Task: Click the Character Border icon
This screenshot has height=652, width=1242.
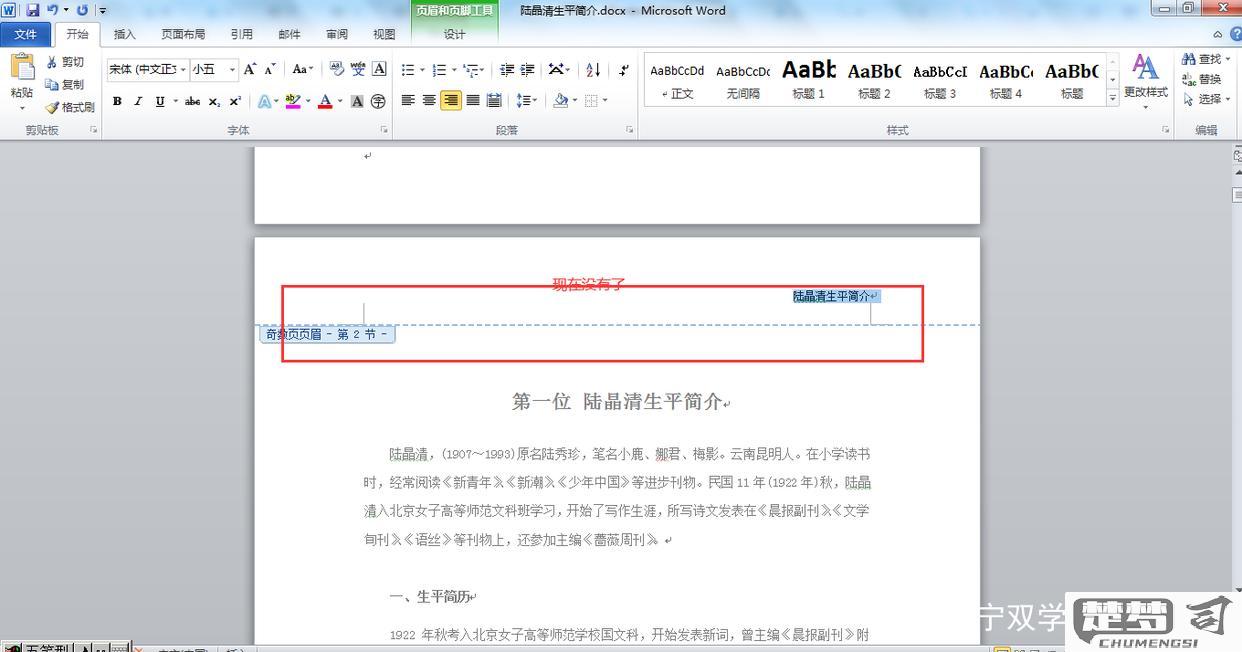Action: pos(379,69)
